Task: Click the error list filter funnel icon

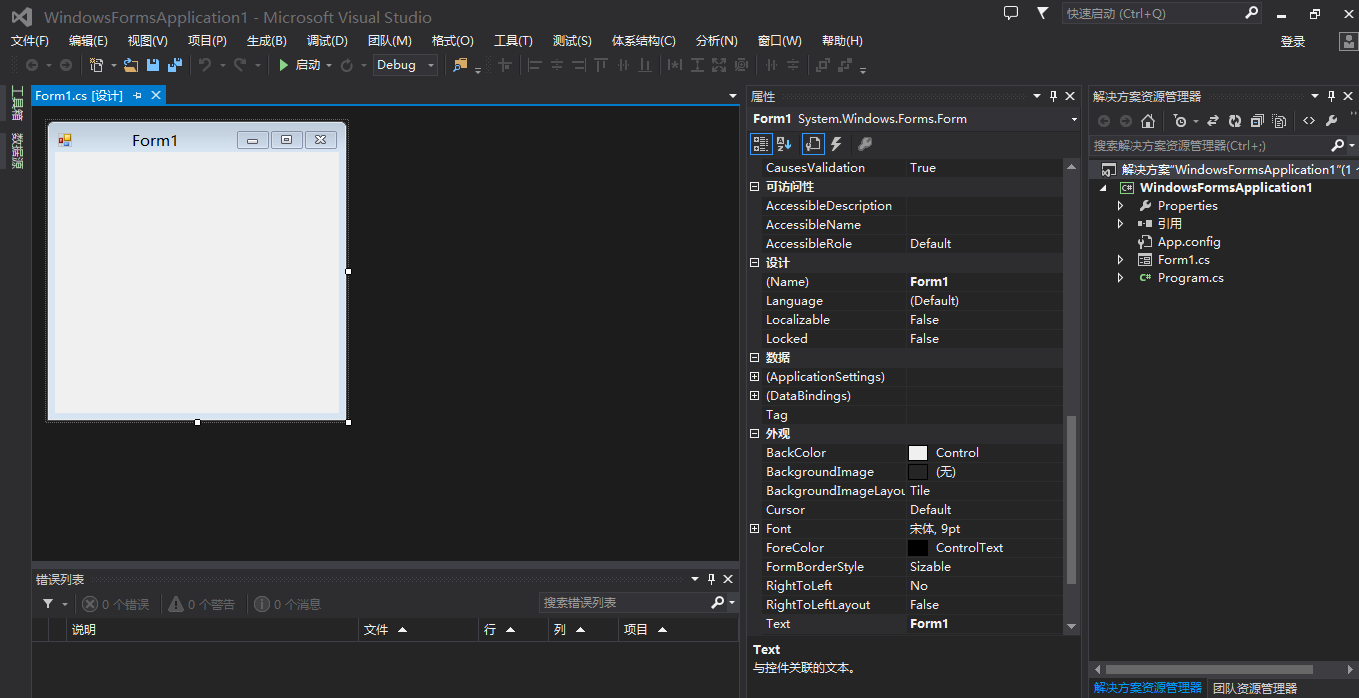Action: pyautogui.click(x=48, y=604)
